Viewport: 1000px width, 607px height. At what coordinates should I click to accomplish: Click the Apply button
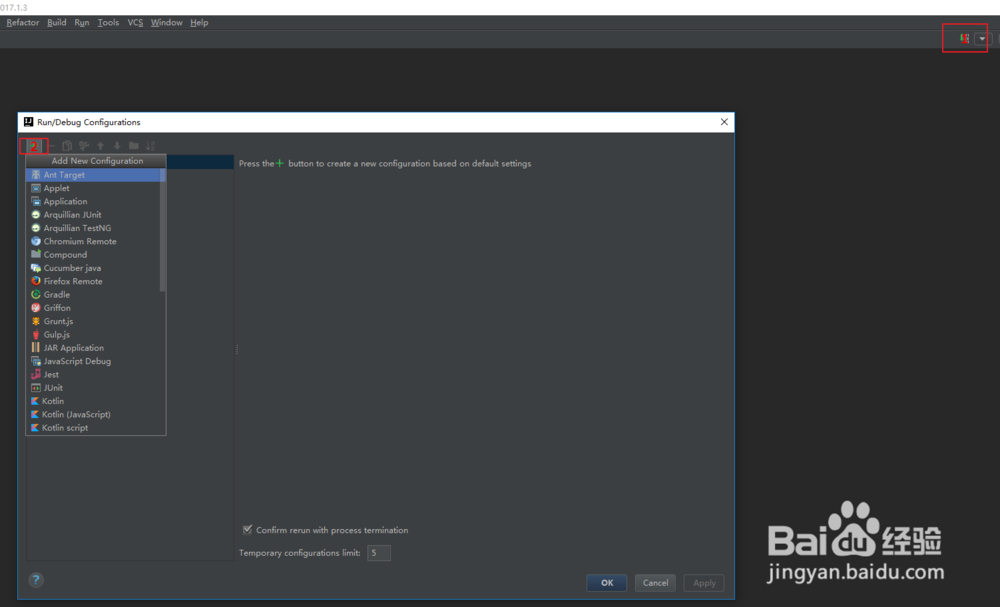coord(704,583)
